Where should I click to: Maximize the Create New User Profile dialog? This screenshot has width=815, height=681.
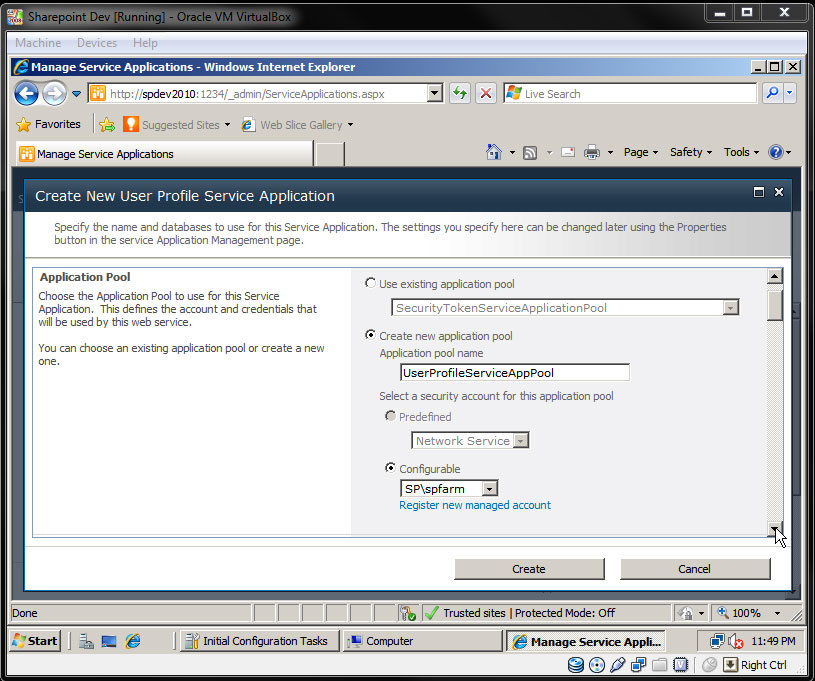point(759,192)
